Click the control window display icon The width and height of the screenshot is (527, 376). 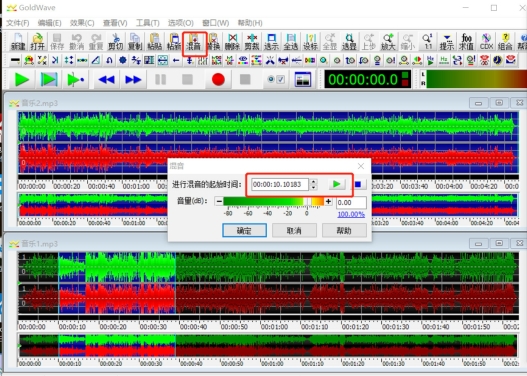pos(303,80)
